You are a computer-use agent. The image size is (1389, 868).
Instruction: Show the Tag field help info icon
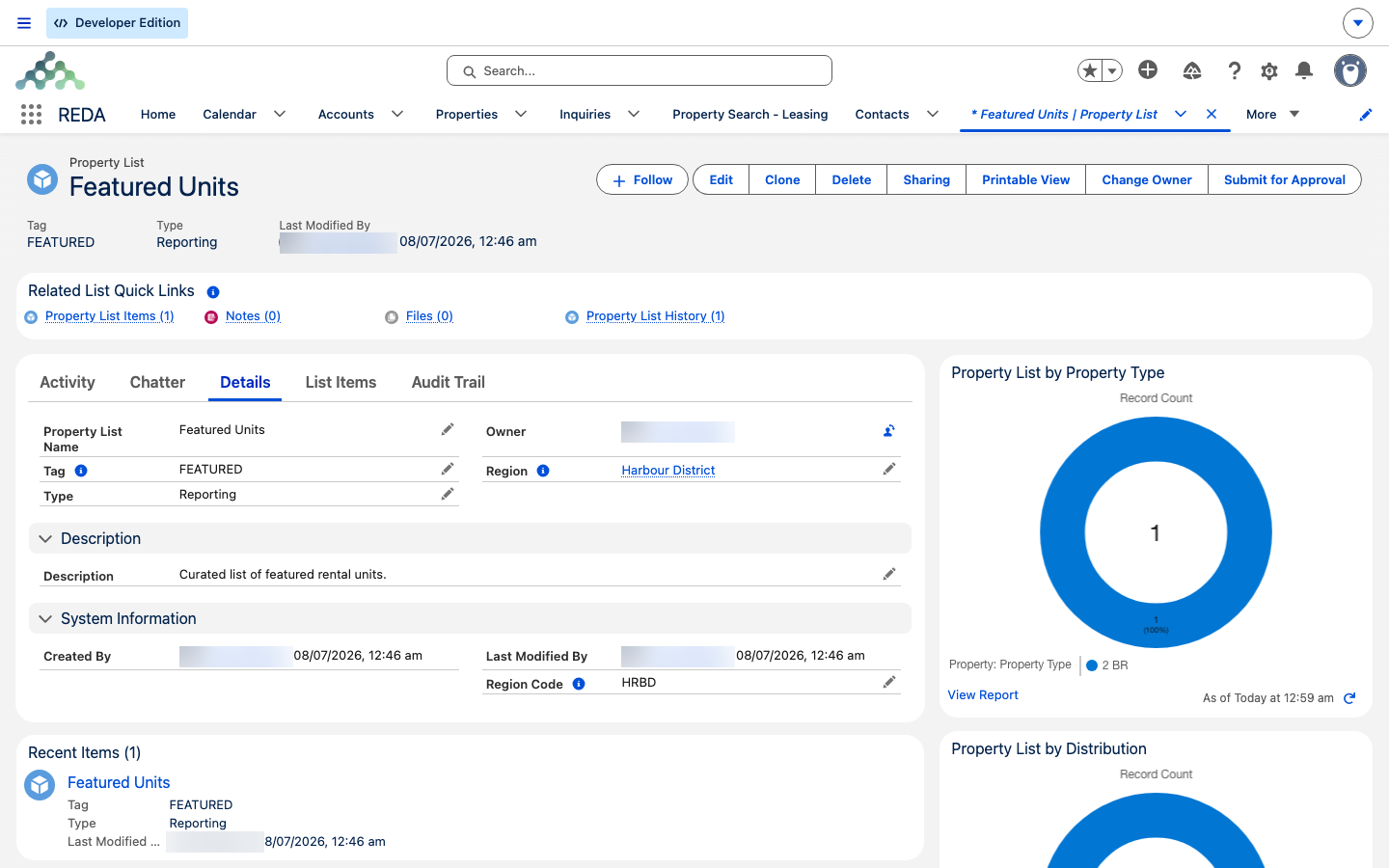(x=81, y=471)
